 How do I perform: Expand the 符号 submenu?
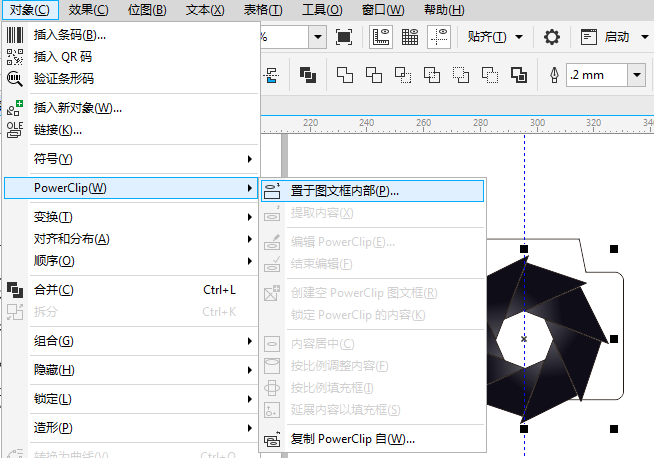coord(140,159)
